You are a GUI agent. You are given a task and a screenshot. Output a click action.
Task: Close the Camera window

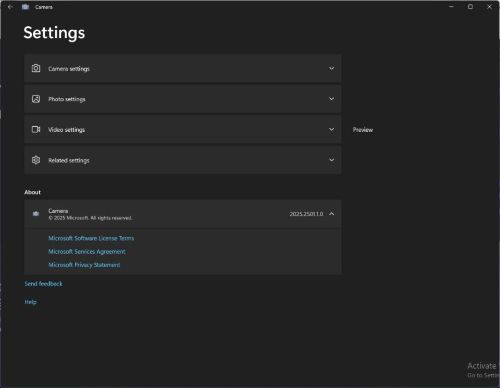(x=489, y=7)
